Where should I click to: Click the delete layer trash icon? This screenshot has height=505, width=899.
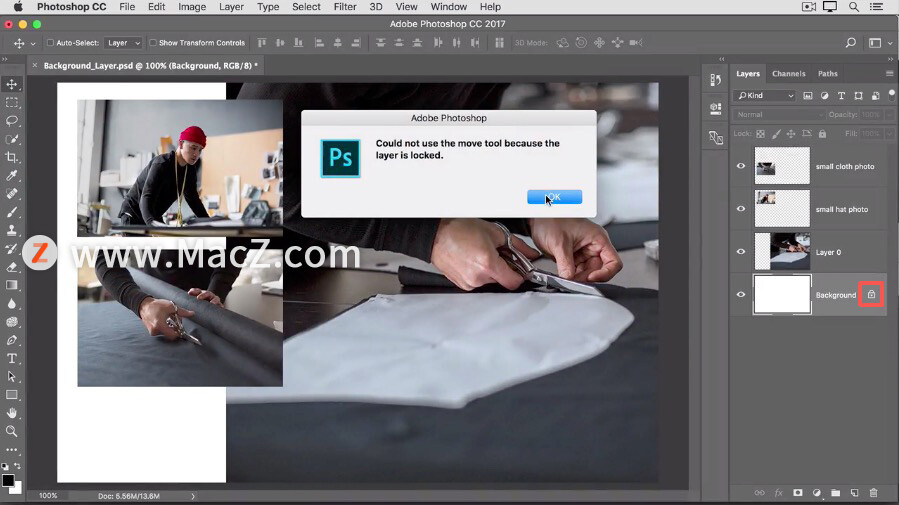873,493
